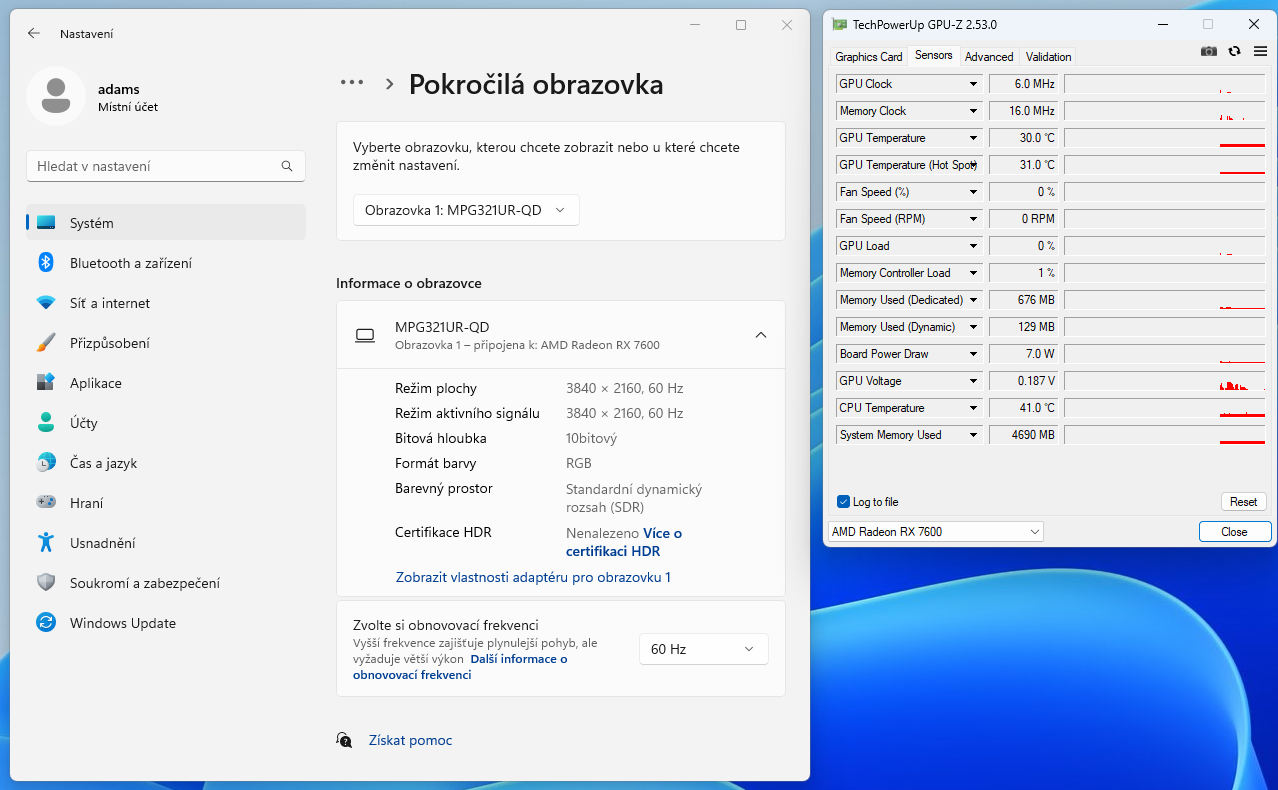Click the Formát barvy value RGB

coord(579,463)
